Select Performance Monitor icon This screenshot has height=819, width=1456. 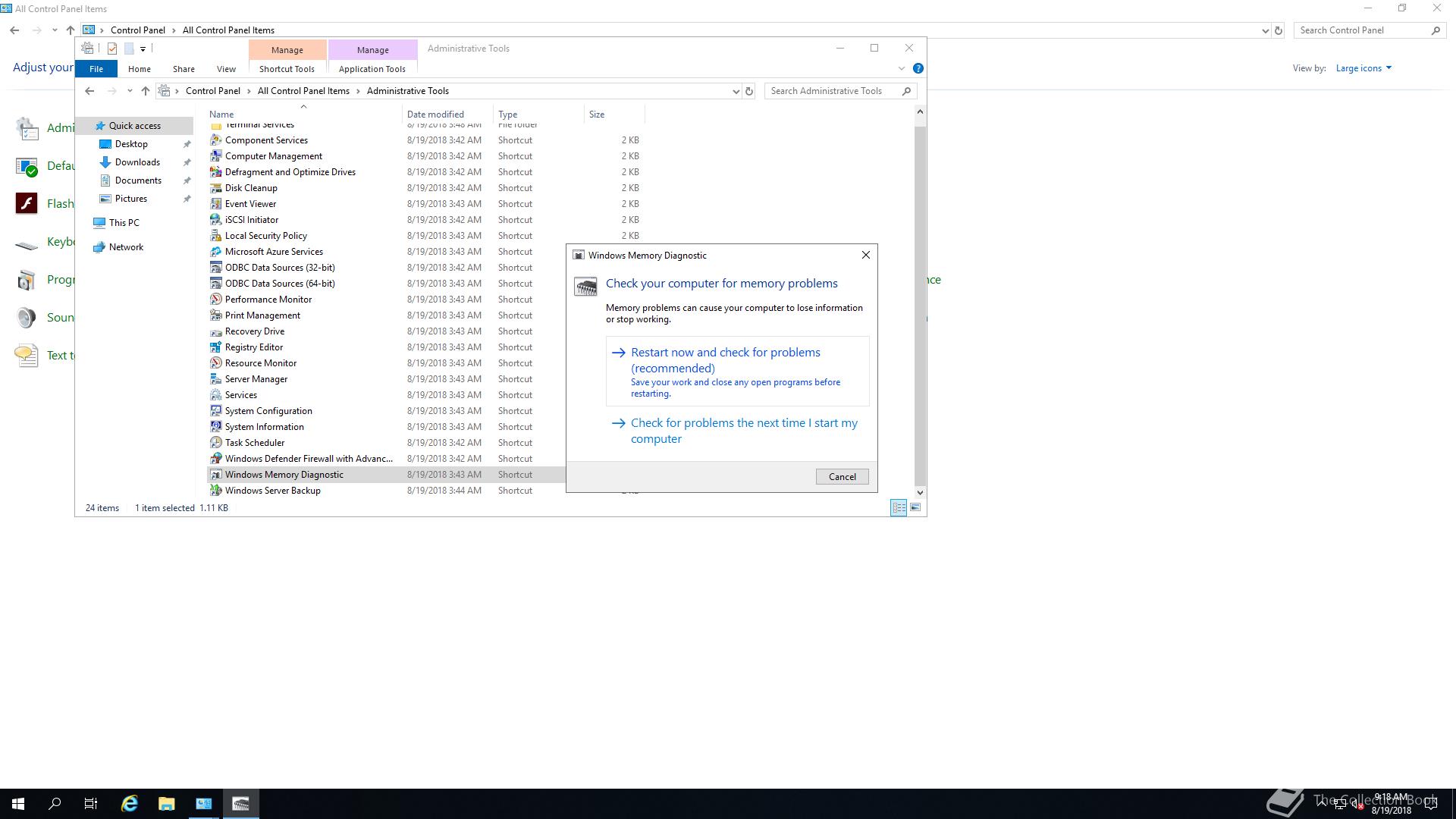[x=216, y=300]
